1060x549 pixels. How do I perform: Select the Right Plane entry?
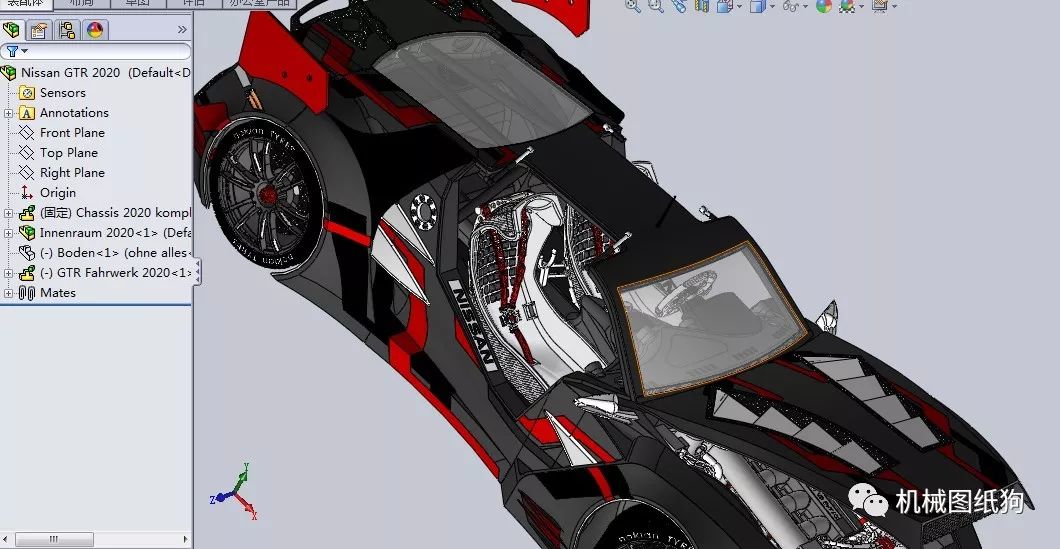tap(72, 172)
